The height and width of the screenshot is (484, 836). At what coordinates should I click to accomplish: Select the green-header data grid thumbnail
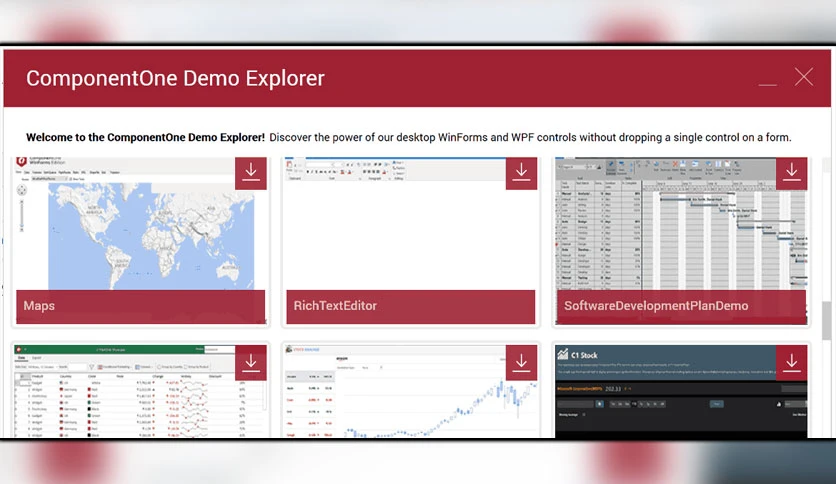pos(140,391)
